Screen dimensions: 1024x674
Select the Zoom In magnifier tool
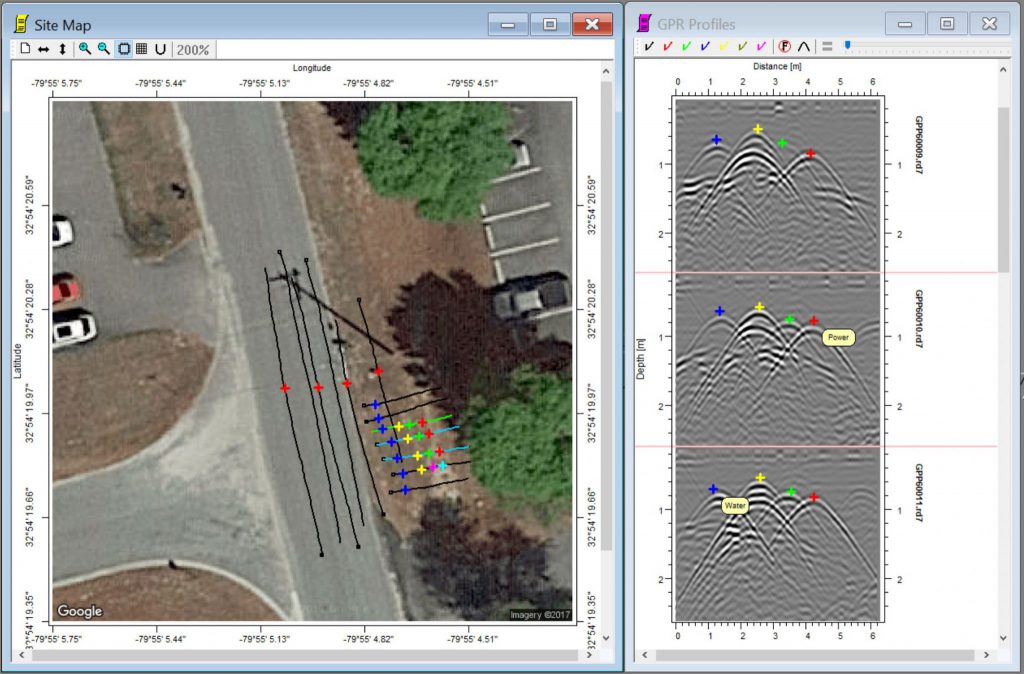point(85,48)
